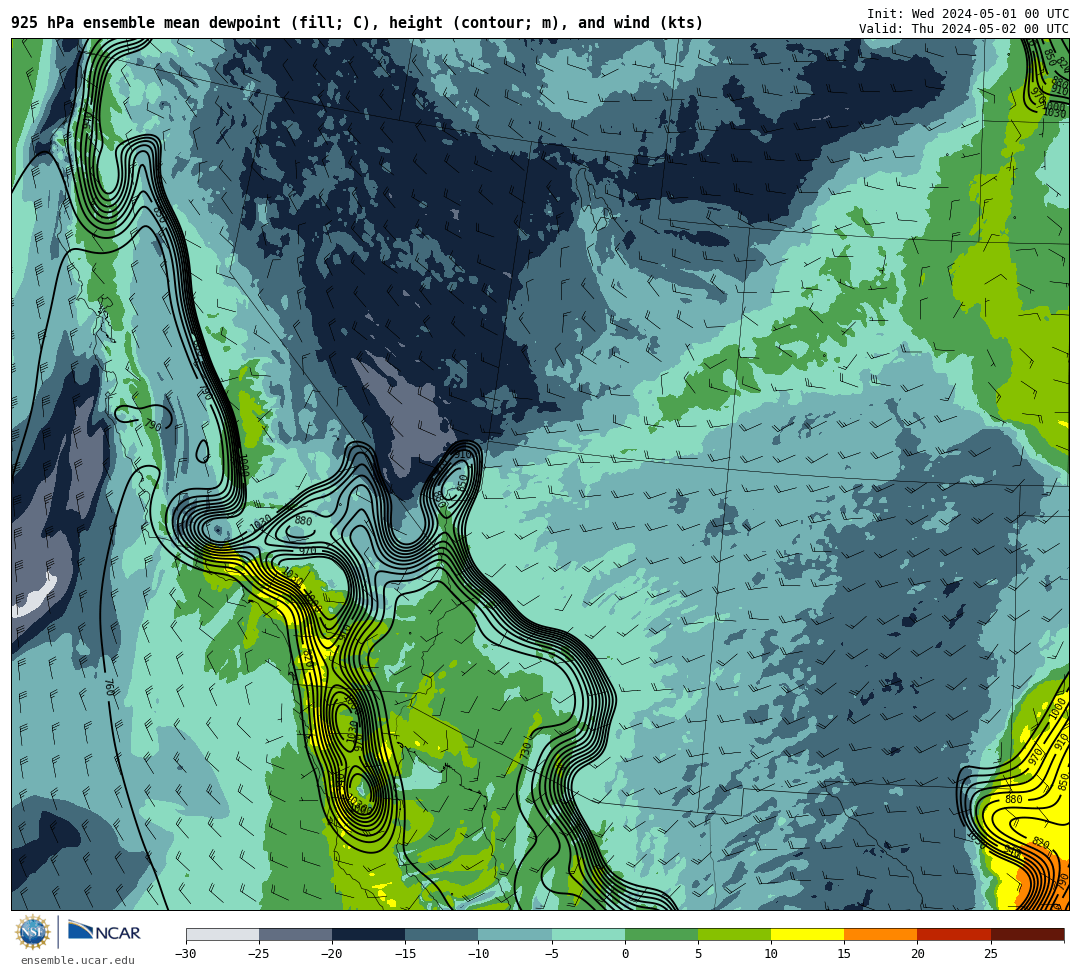Click the '0' colorbar tick label
1080x973 pixels.
pos(625,954)
